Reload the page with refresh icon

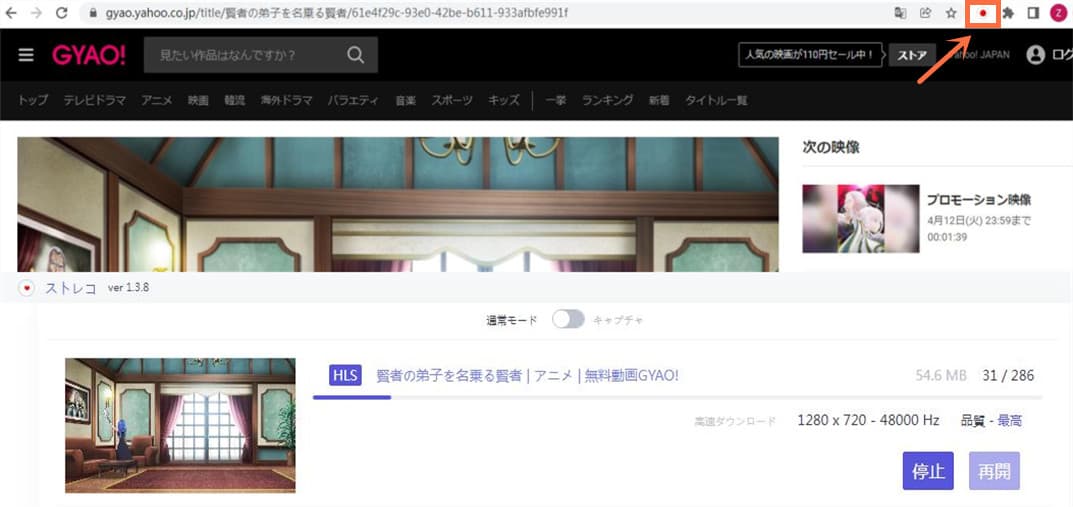click(x=62, y=13)
